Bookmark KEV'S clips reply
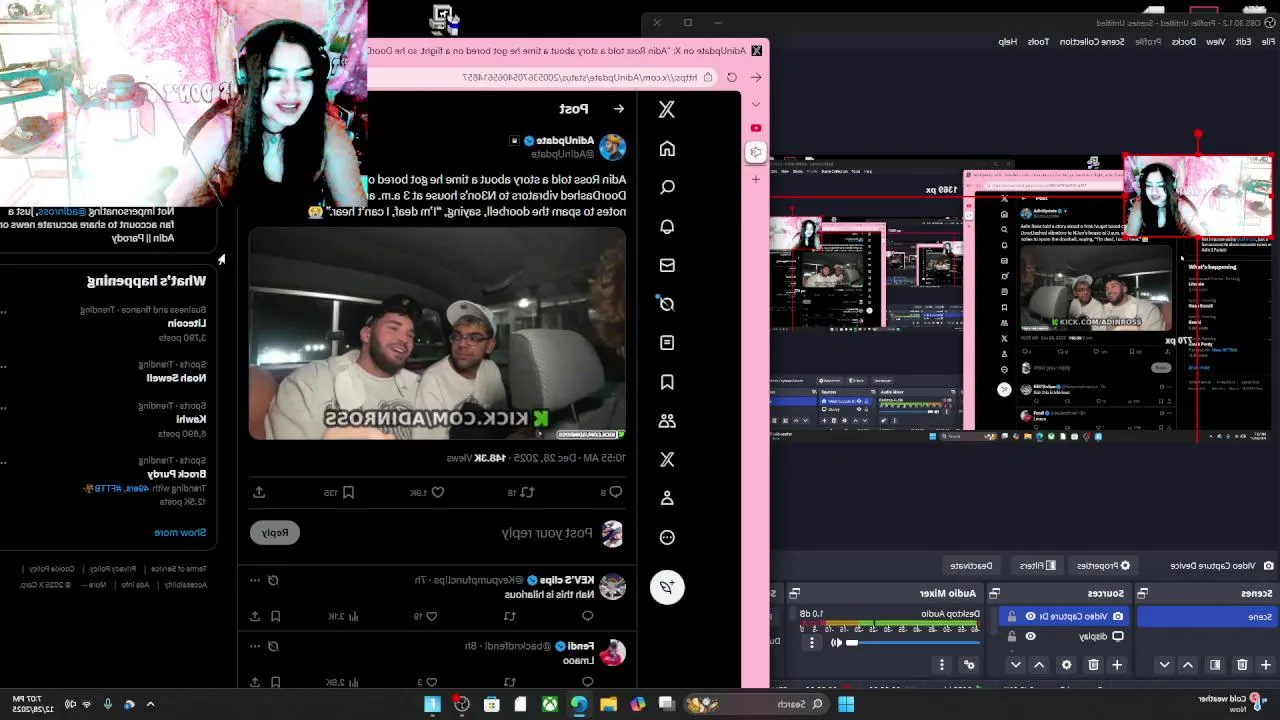 276,616
